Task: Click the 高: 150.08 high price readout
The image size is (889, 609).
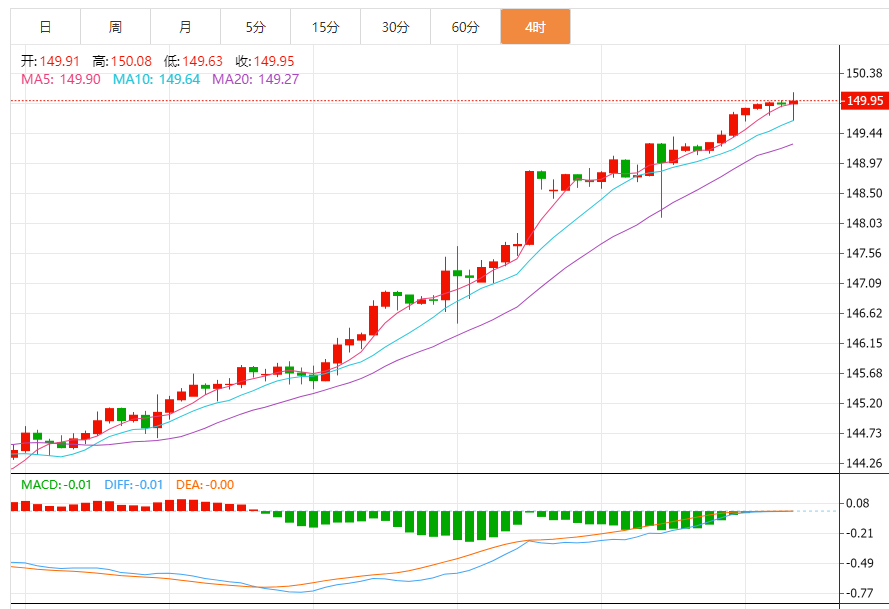Action: pos(122,61)
